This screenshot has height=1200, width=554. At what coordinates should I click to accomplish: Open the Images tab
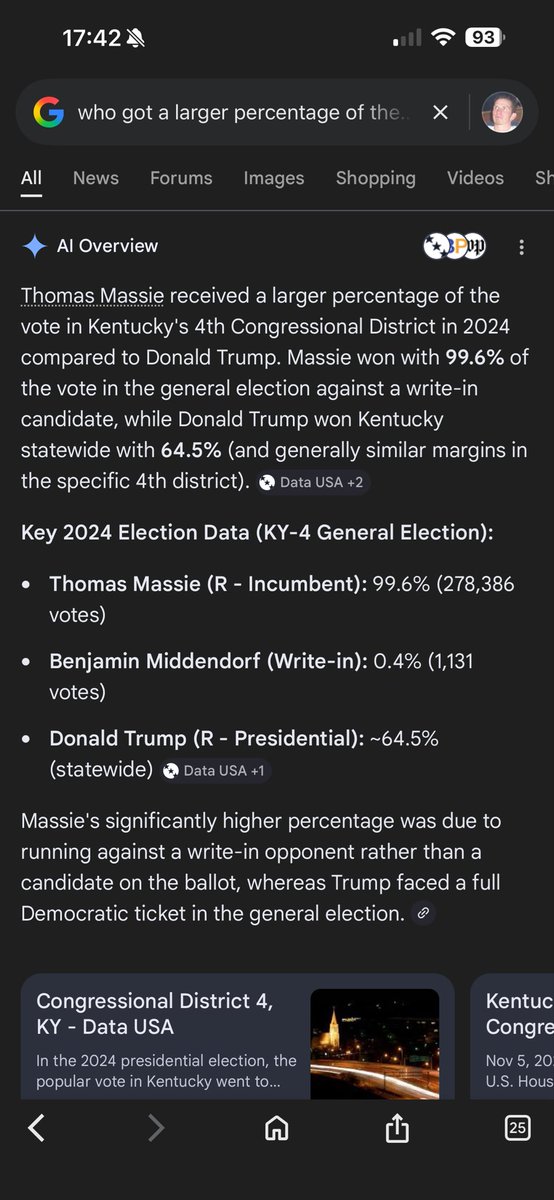pos(274,178)
